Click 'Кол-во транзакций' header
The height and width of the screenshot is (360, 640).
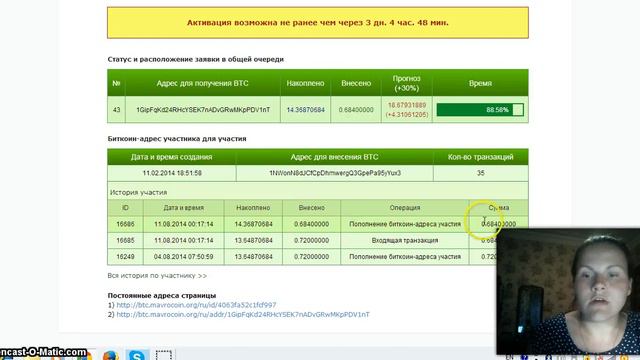pos(480,157)
